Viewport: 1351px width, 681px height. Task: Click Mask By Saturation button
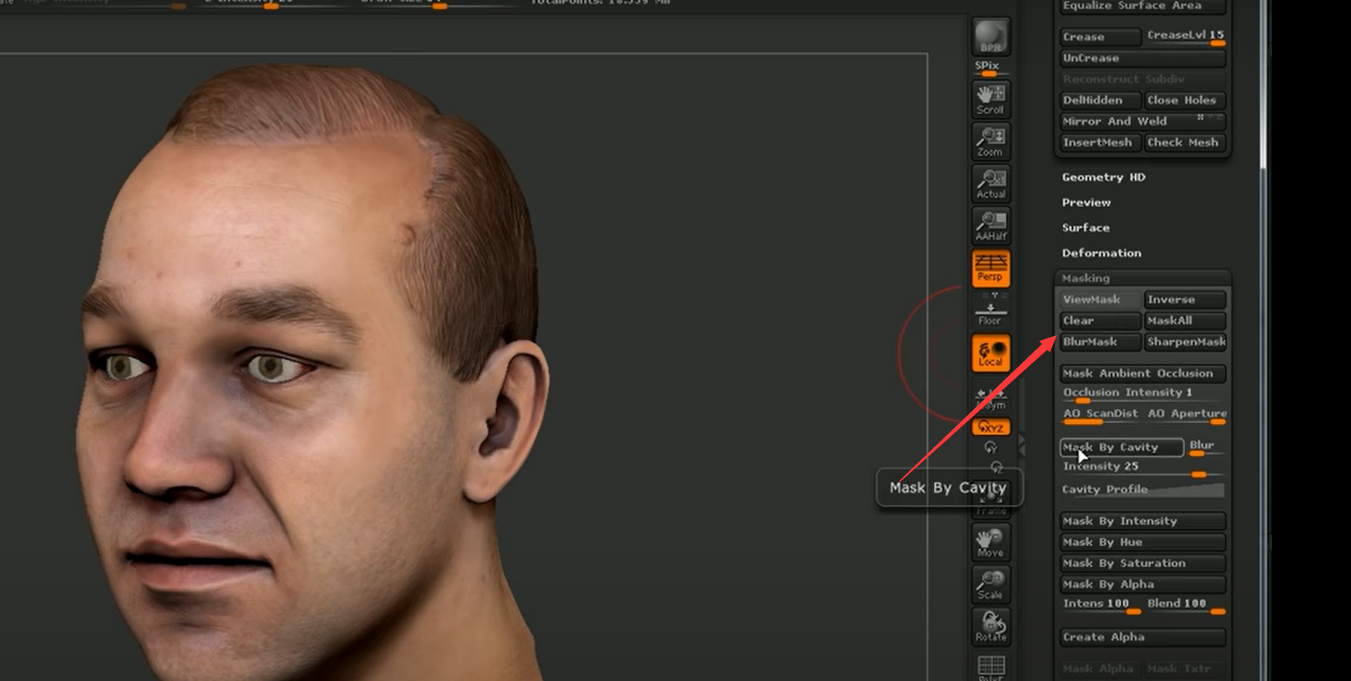coord(1142,563)
